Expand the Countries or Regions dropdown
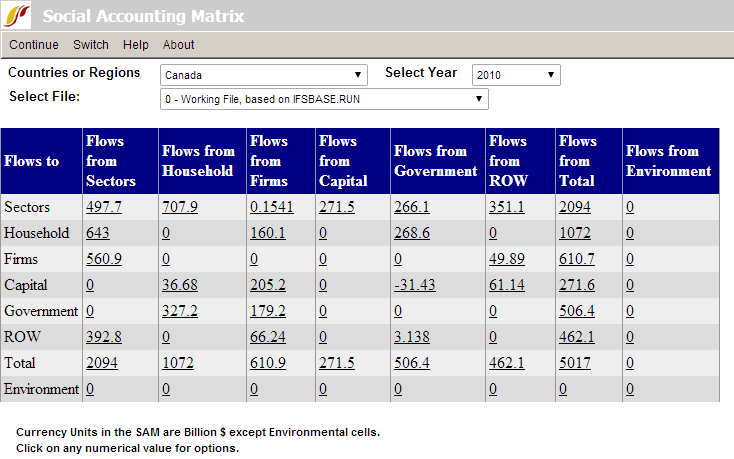 (264, 75)
